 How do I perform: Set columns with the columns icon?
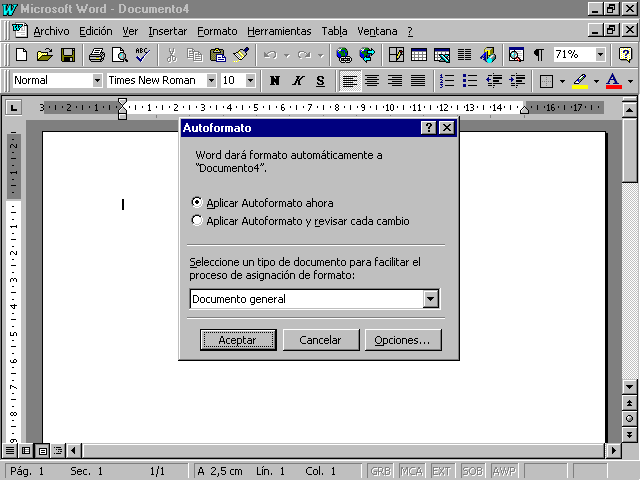pos(464,55)
